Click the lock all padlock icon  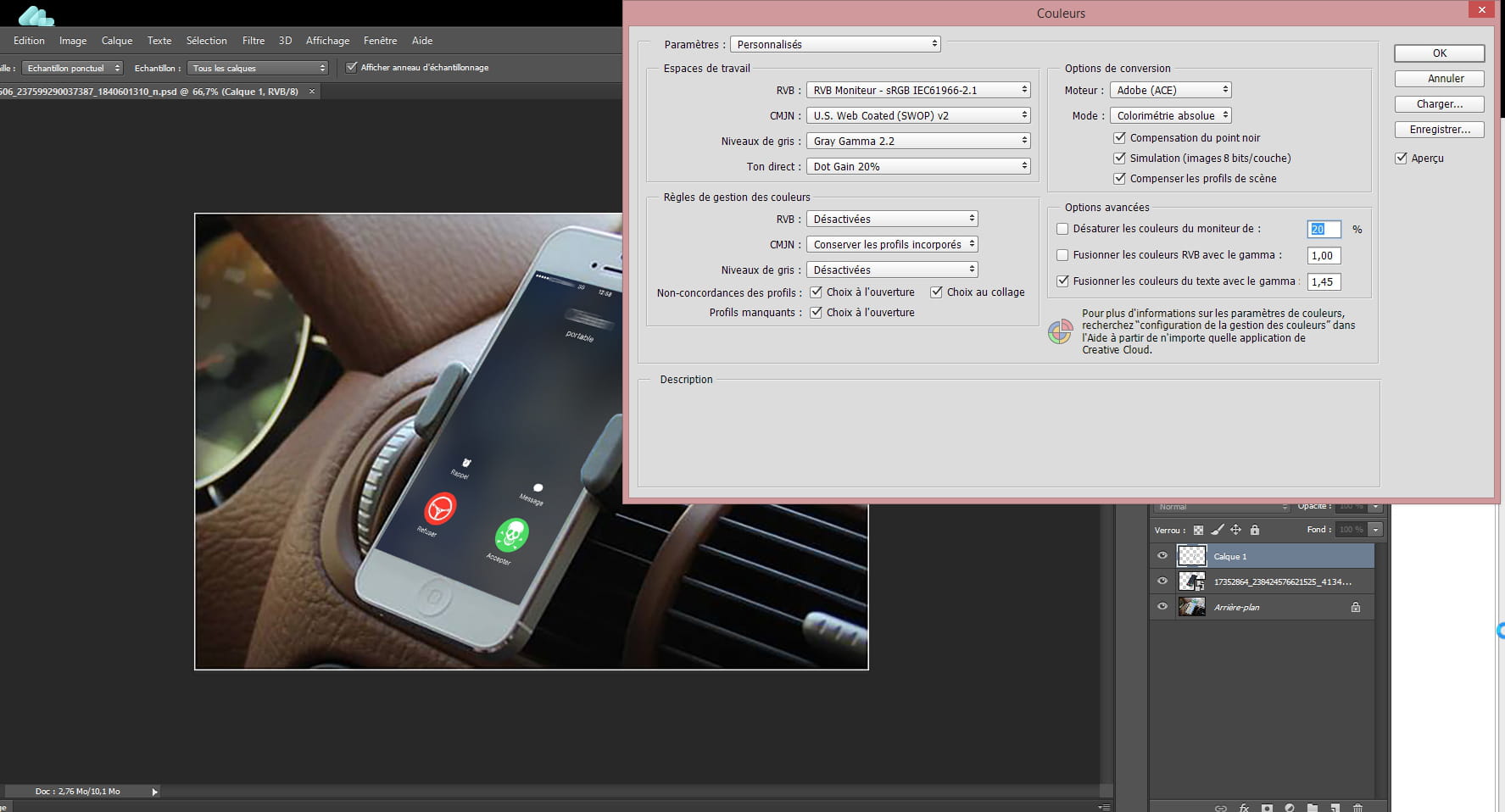coord(1255,530)
